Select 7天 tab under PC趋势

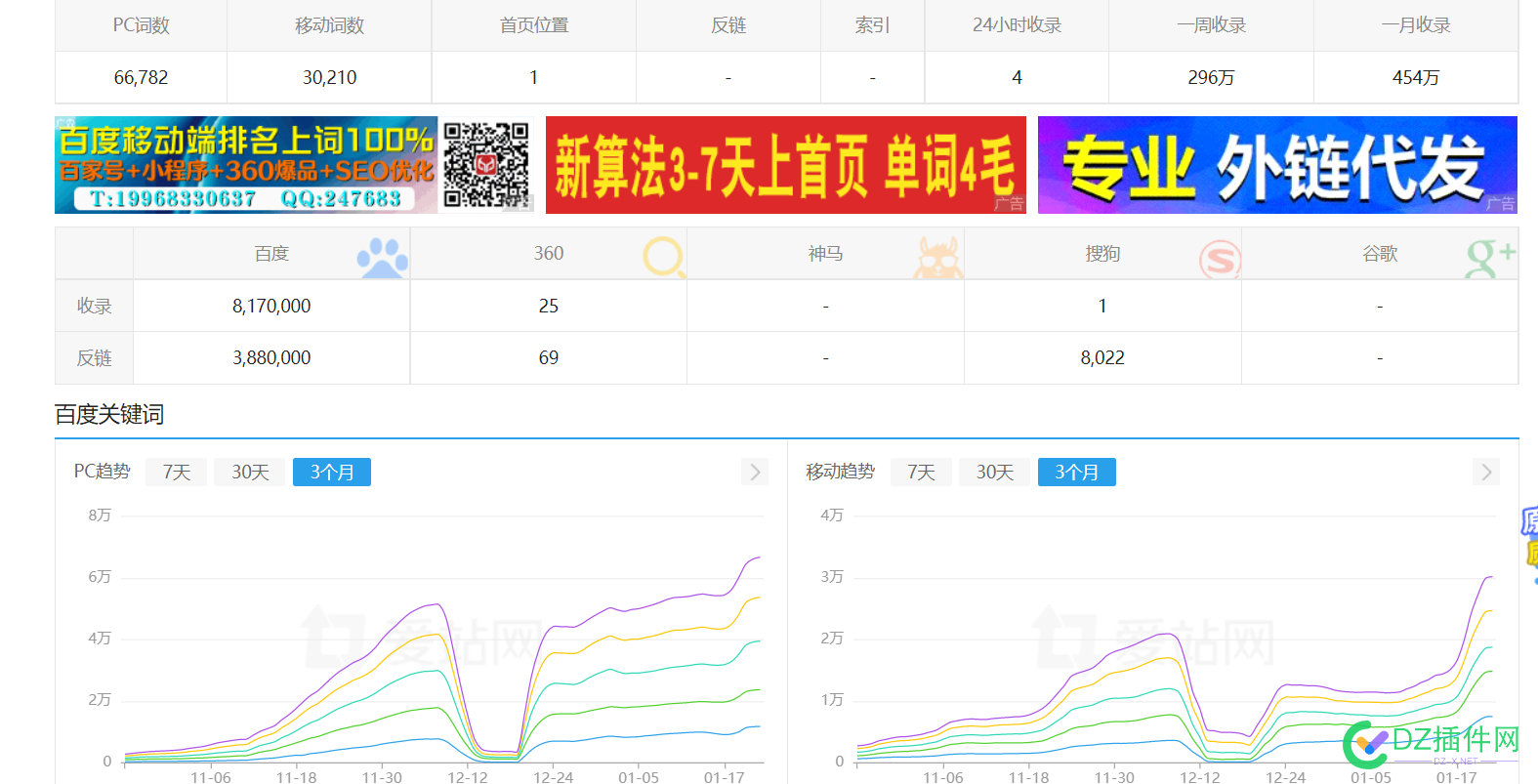click(x=176, y=473)
